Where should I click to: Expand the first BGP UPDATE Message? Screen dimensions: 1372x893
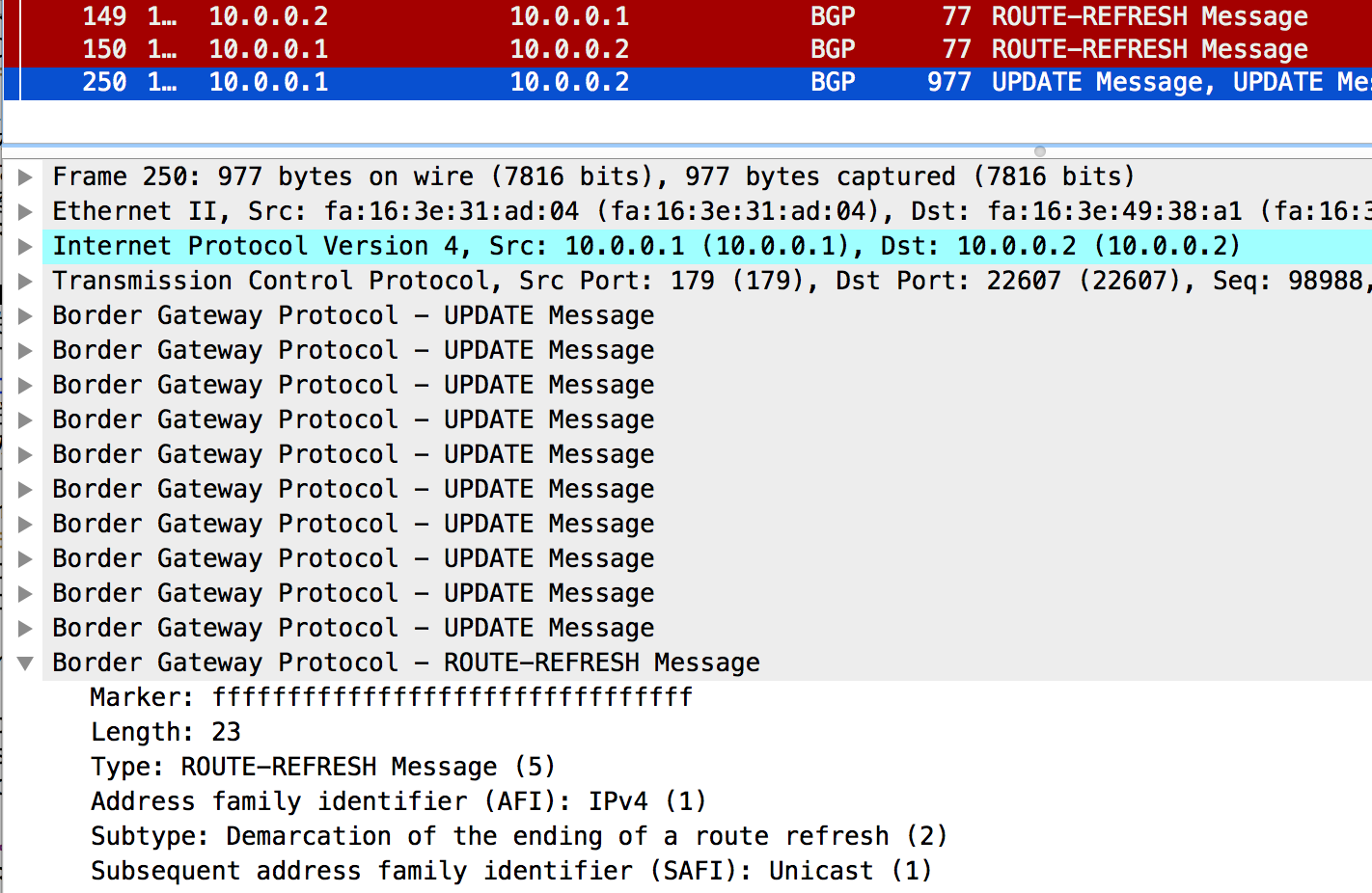tap(26, 316)
